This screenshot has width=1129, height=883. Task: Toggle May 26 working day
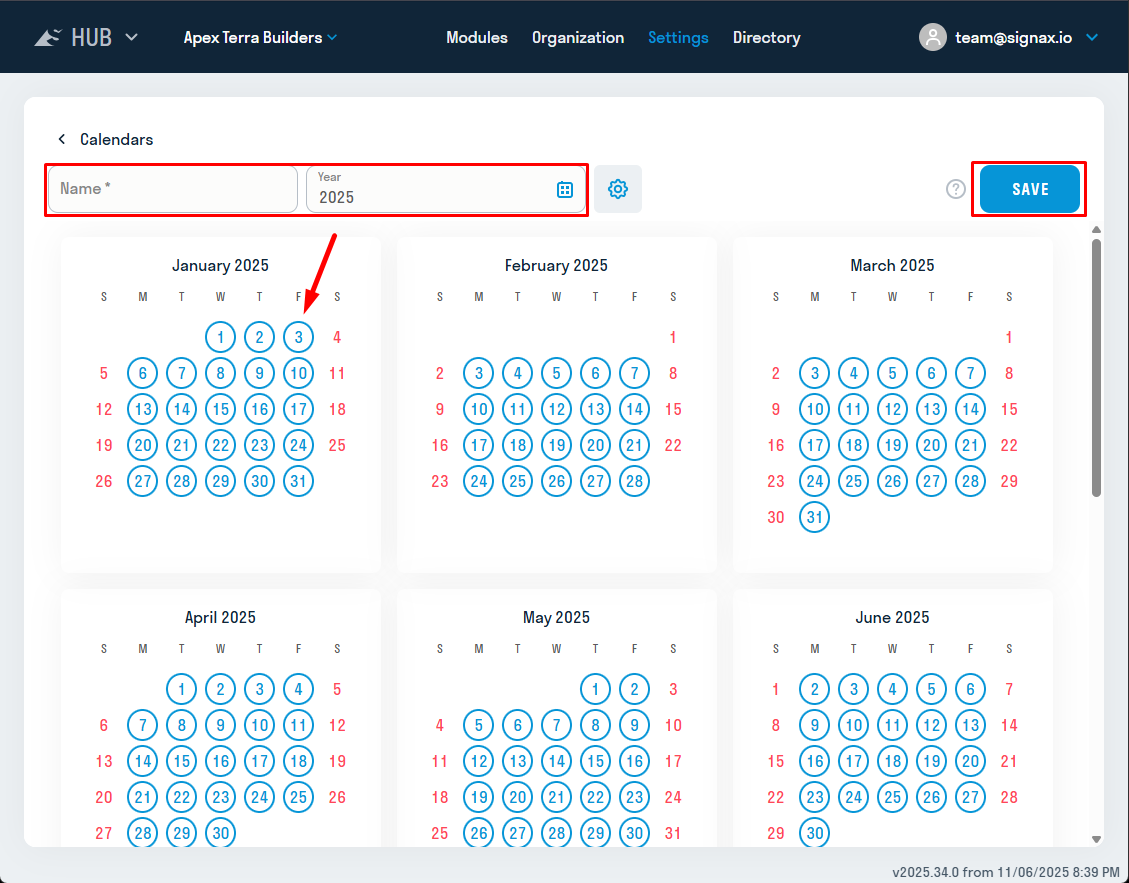(479, 833)
